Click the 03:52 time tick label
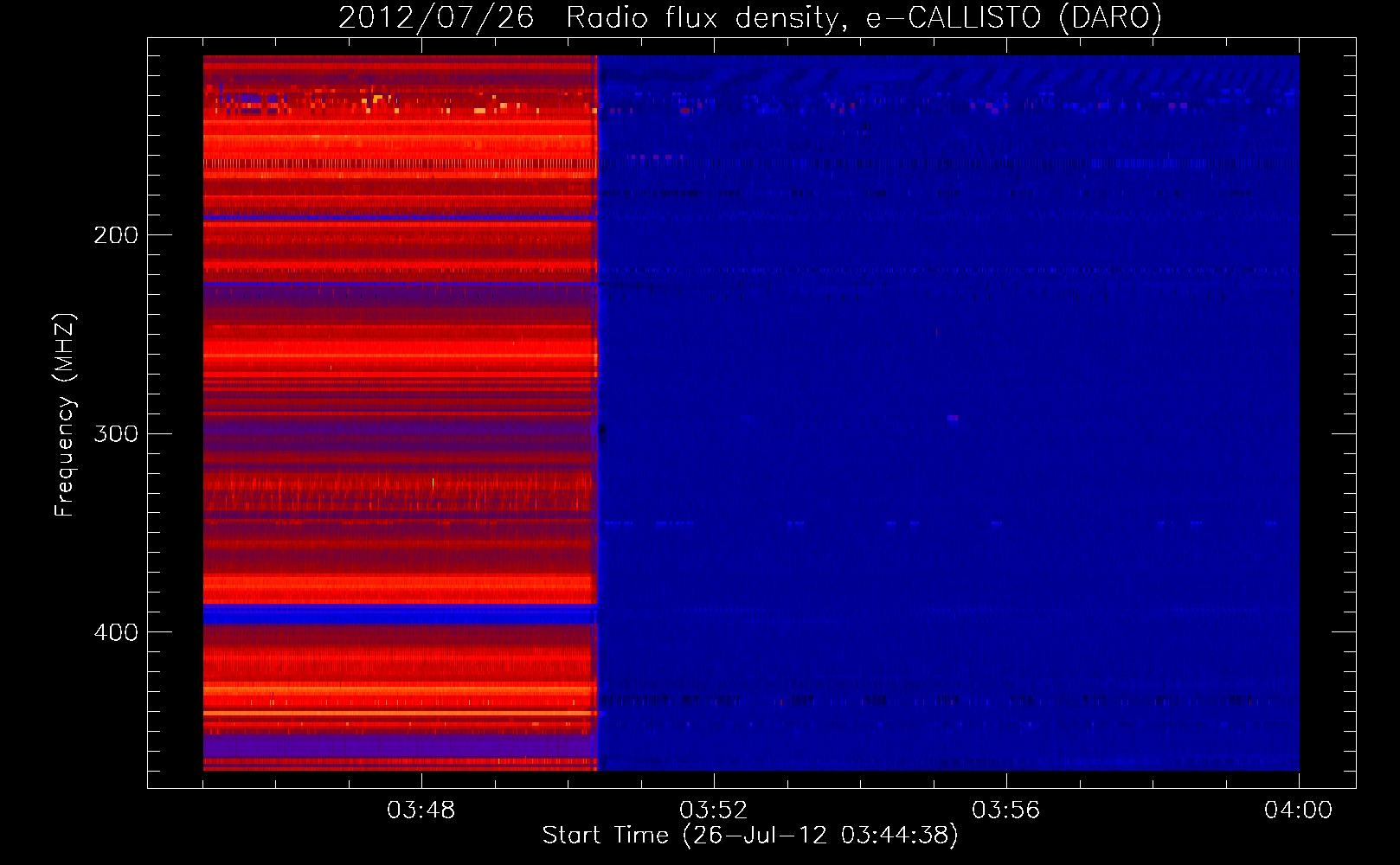 point(713,811)
